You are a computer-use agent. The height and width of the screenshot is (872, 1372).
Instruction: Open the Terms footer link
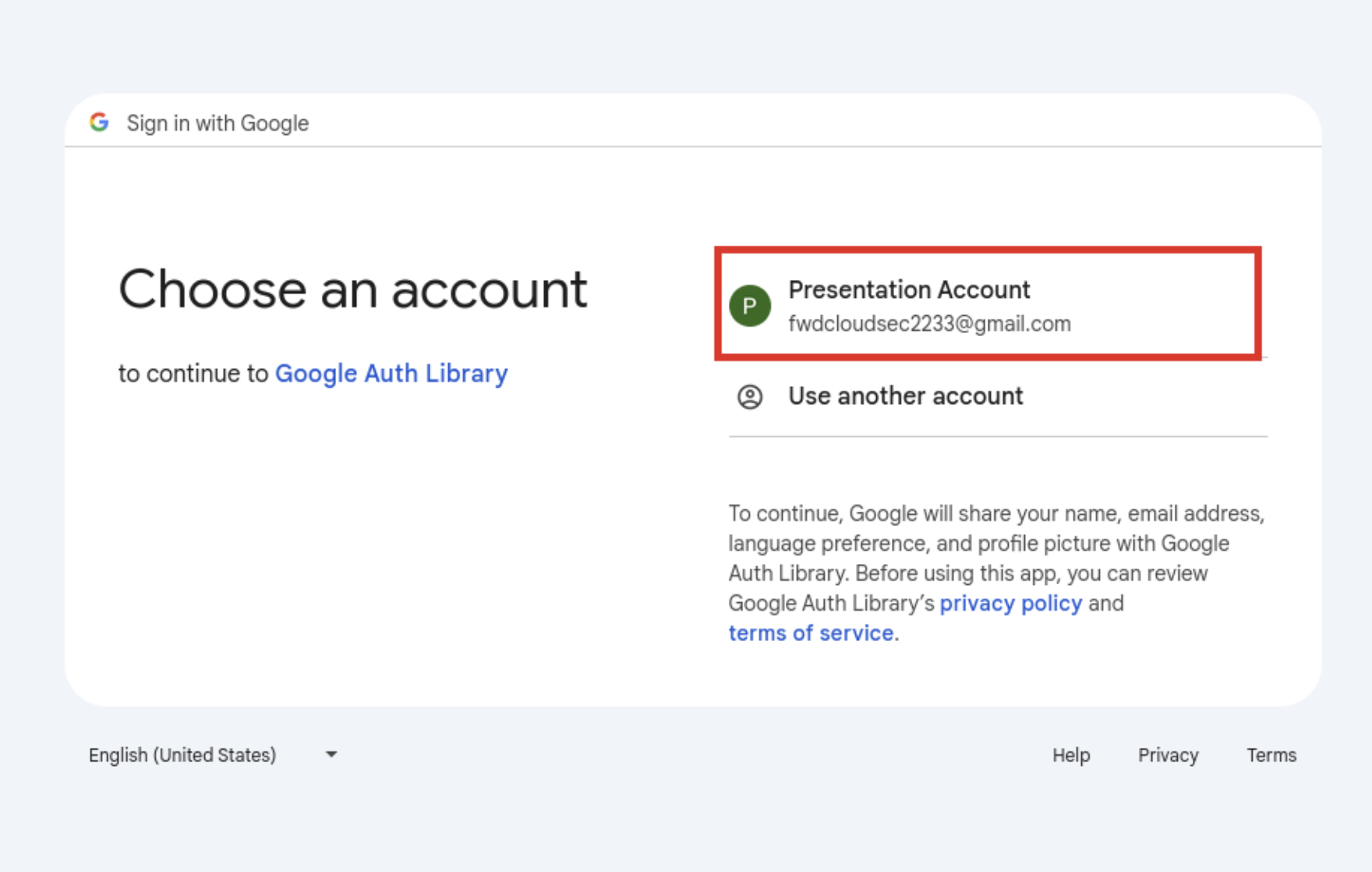tap(1271, 755)
